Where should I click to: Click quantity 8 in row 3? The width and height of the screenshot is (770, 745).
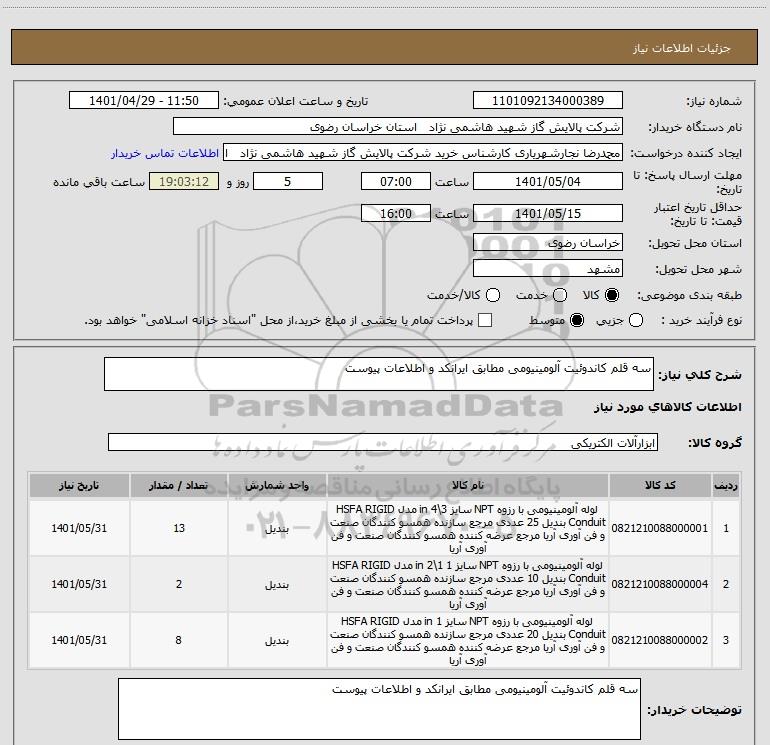179,640
